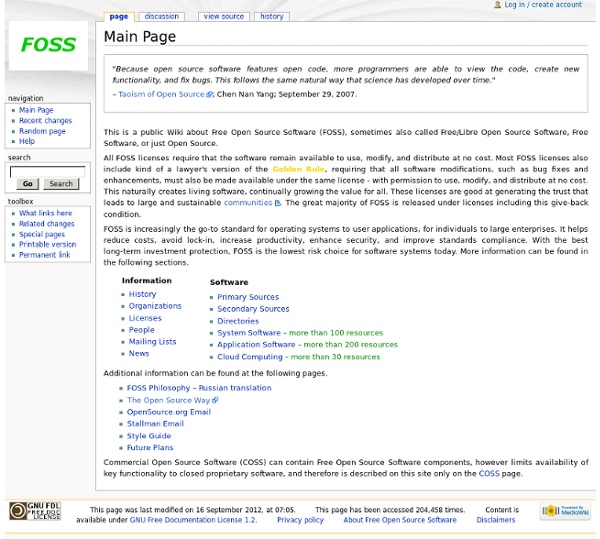Open the Future Plans link
The image size is (600, 539).
(150, 448)
